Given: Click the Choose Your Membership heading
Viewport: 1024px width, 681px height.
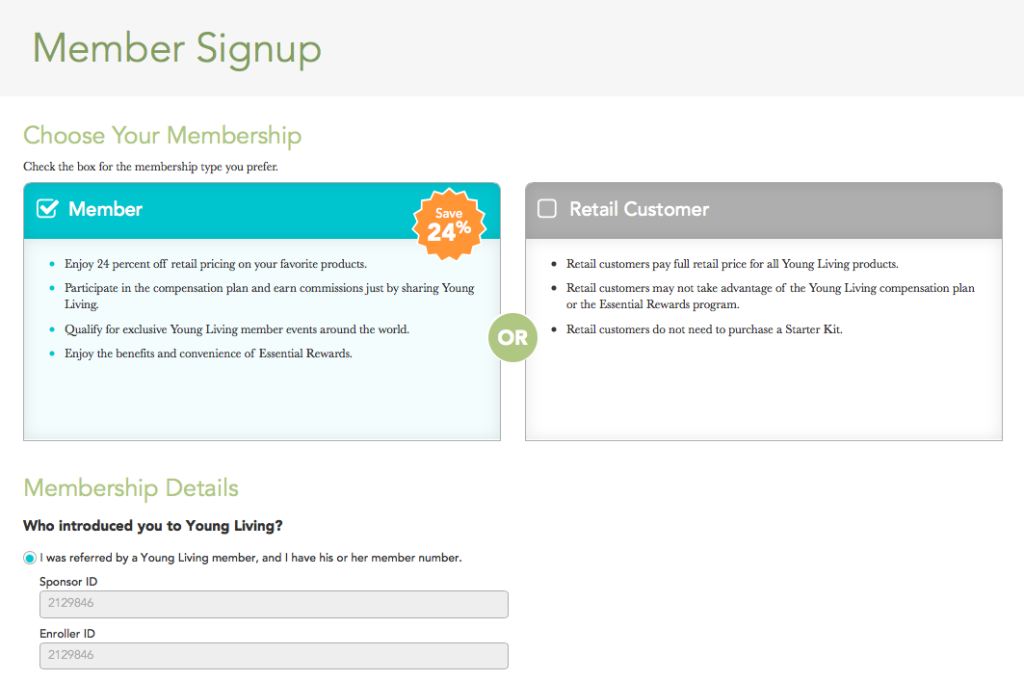Looking at the screenshot, I should point(162,135).
